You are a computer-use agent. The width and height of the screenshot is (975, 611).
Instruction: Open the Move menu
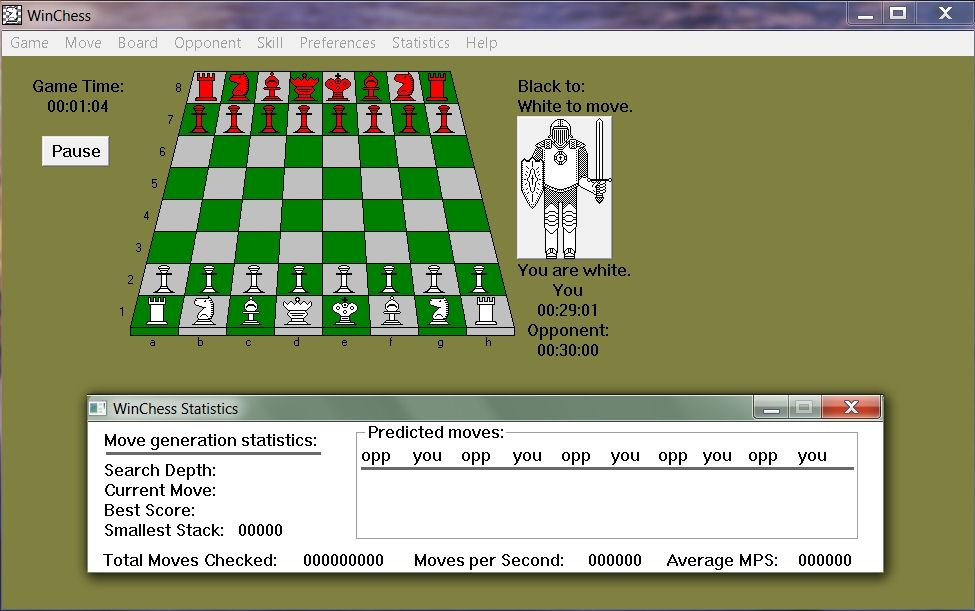pyautogui.click(x=83, y=43)
